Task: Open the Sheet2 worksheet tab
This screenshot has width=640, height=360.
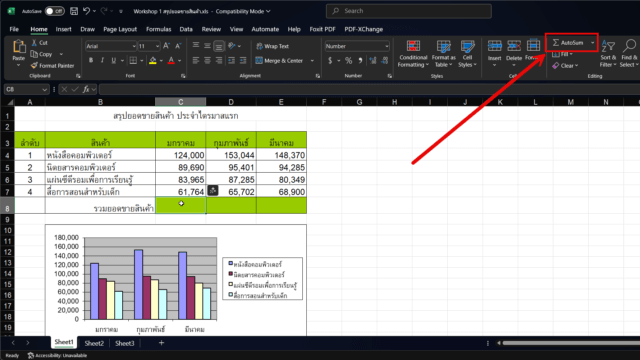Action: click(94, 343)
